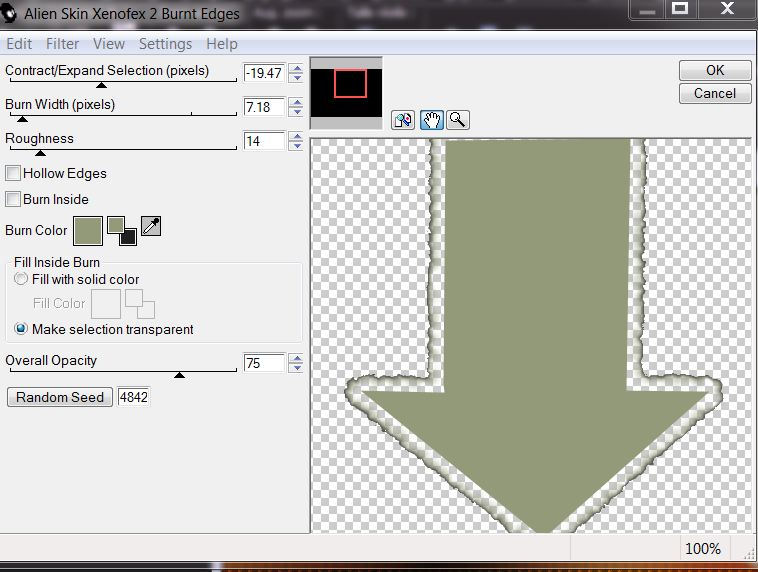This screenshot has height=572, width=758.
Task: Click the random seed number field 4842
Action: click(133, 397)
